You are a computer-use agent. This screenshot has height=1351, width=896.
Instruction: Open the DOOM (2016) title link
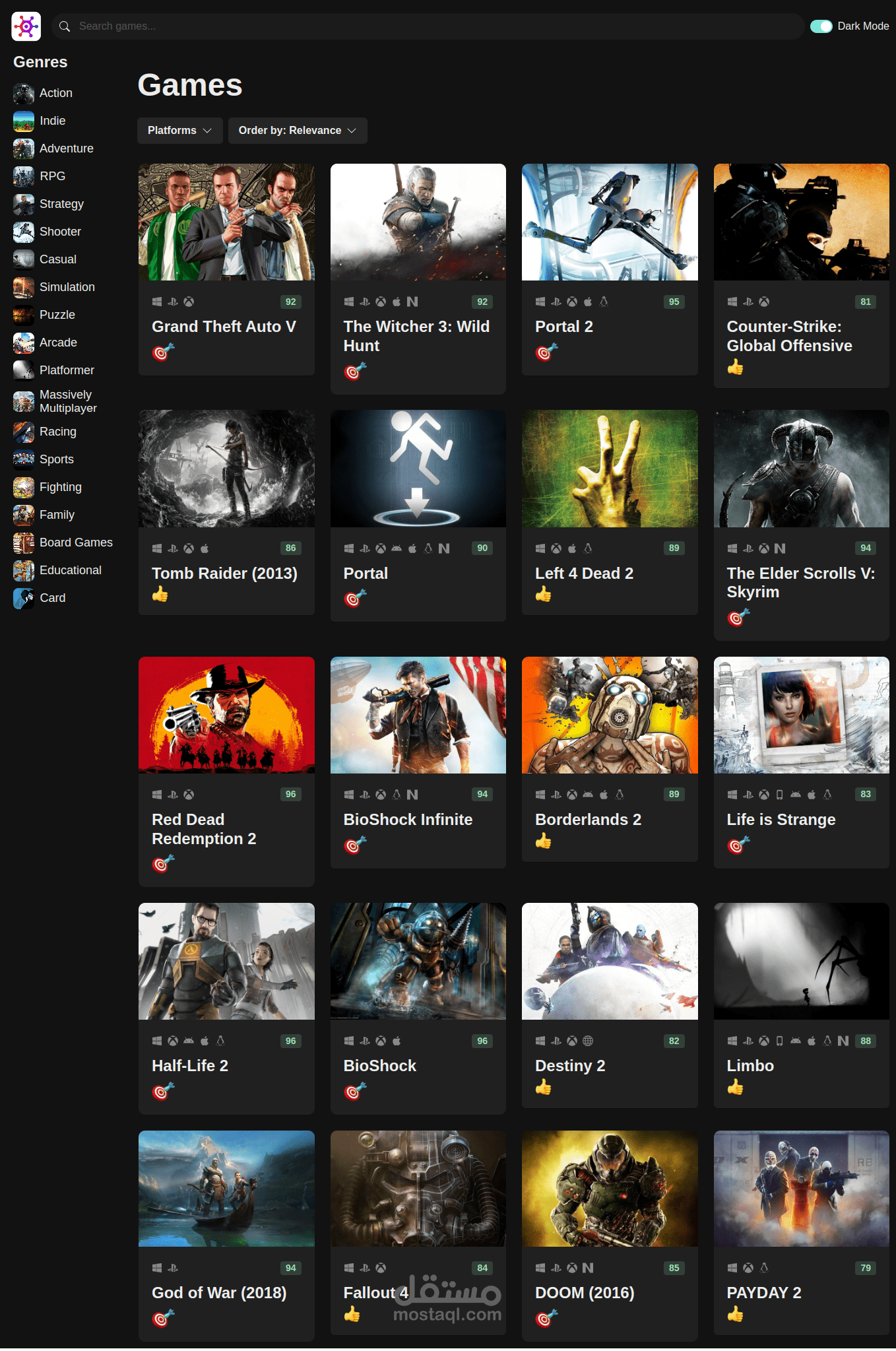[585, 1293]
